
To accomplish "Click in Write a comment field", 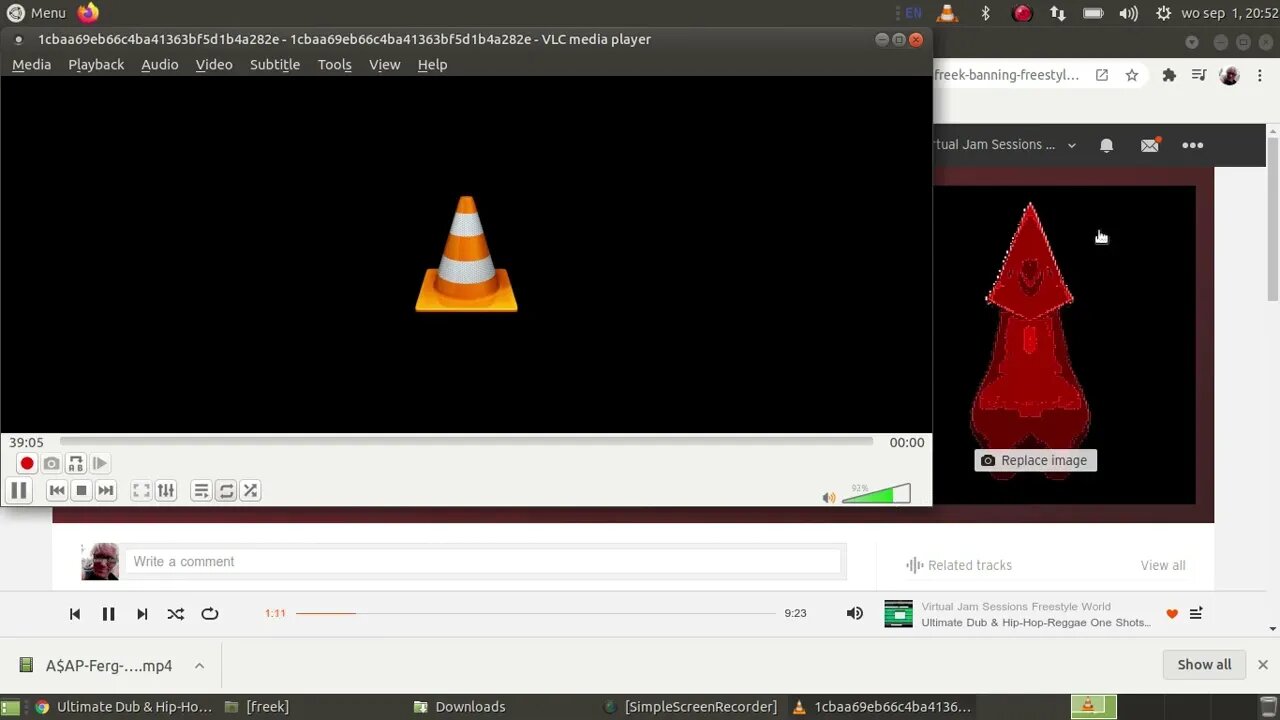I will [x=485, y=561].
